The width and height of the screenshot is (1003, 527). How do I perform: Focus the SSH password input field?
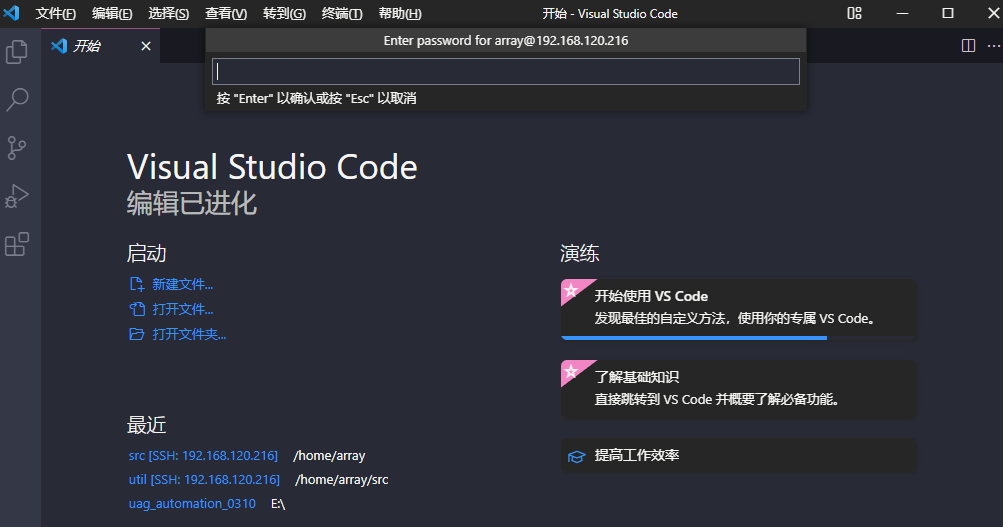point(506,71)
